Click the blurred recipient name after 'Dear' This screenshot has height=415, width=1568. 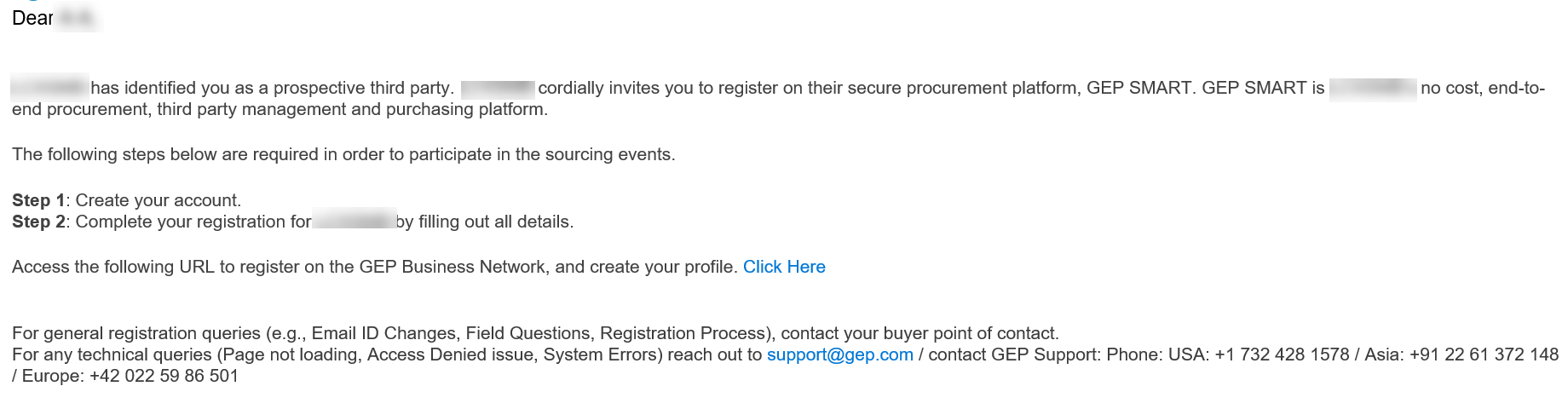(x=78, y=18)
